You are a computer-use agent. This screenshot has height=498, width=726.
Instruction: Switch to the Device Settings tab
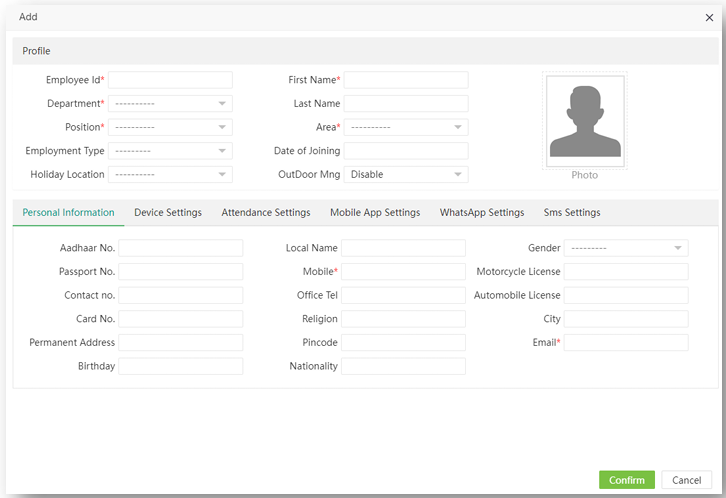pyautogui.click(x=168, y=213)
